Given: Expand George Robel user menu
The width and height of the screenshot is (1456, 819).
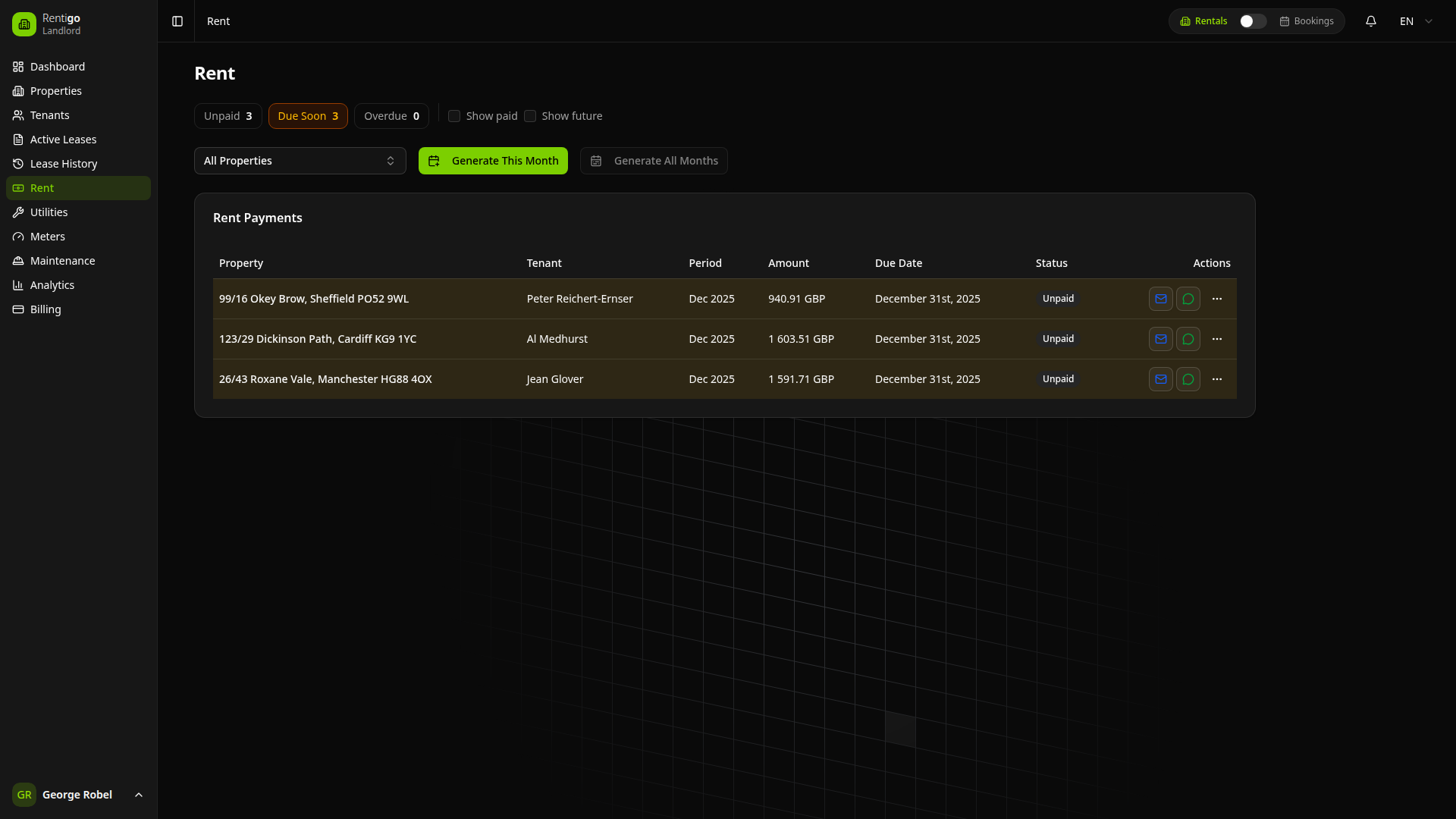Looking at the screenshot, I should (78, 794).
